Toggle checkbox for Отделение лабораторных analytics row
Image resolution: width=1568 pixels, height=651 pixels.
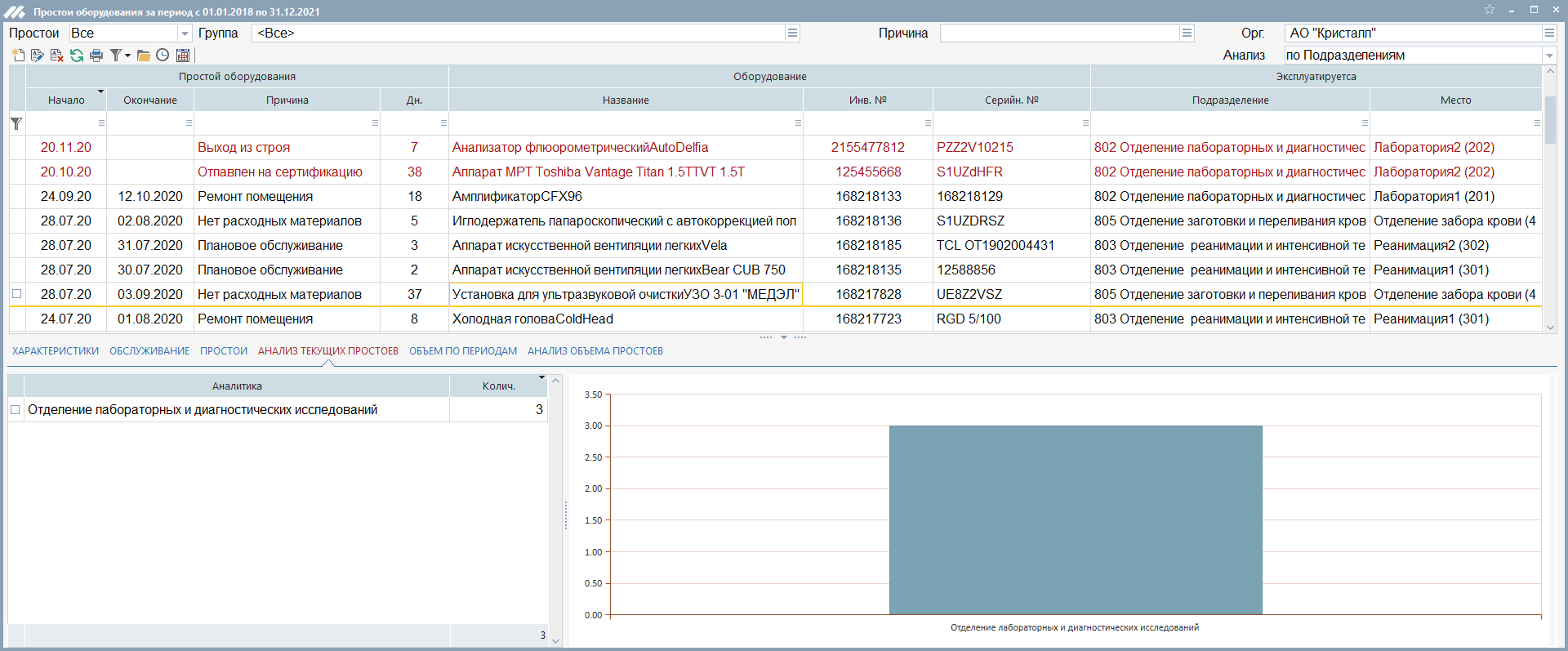click(16, 410)
